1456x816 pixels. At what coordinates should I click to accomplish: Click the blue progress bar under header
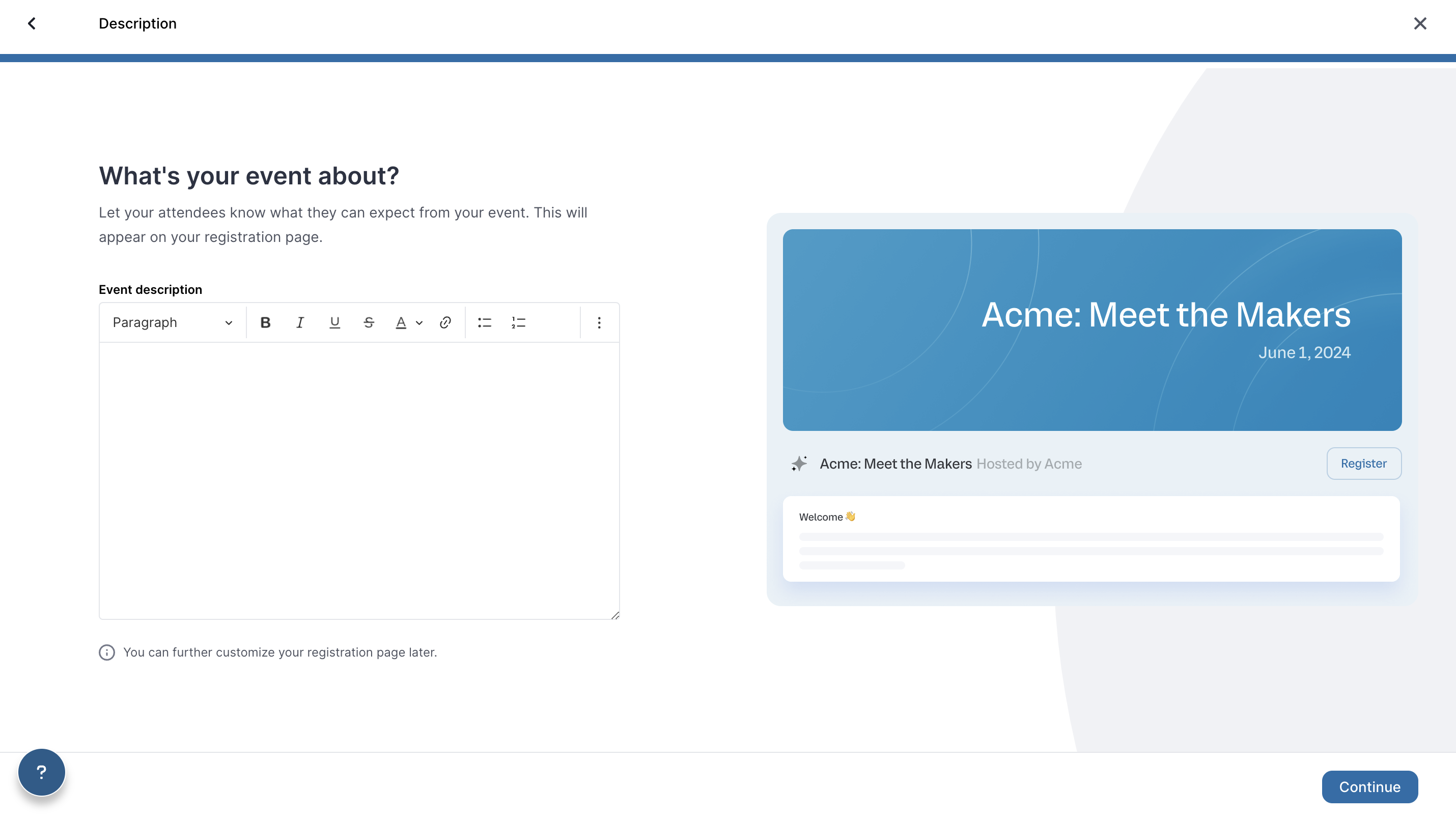[728, 58]
